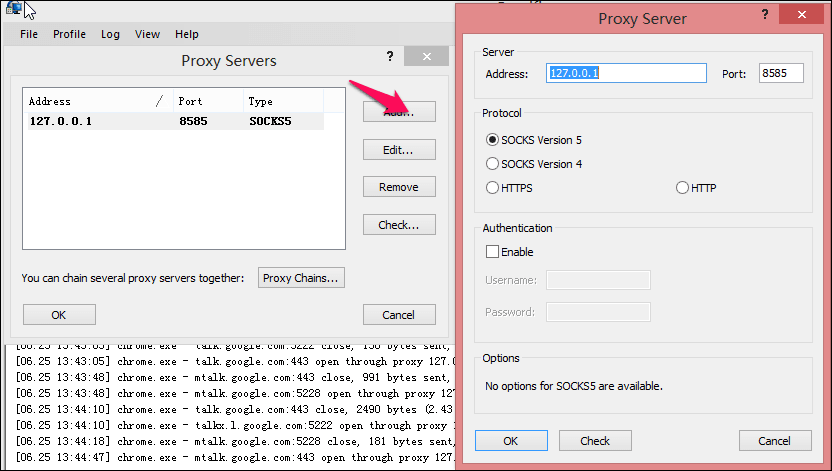The height and width of the screenshot is (471, 832).
Task: Choose the HTTPS protocol option
Action: tap(492, 188)
